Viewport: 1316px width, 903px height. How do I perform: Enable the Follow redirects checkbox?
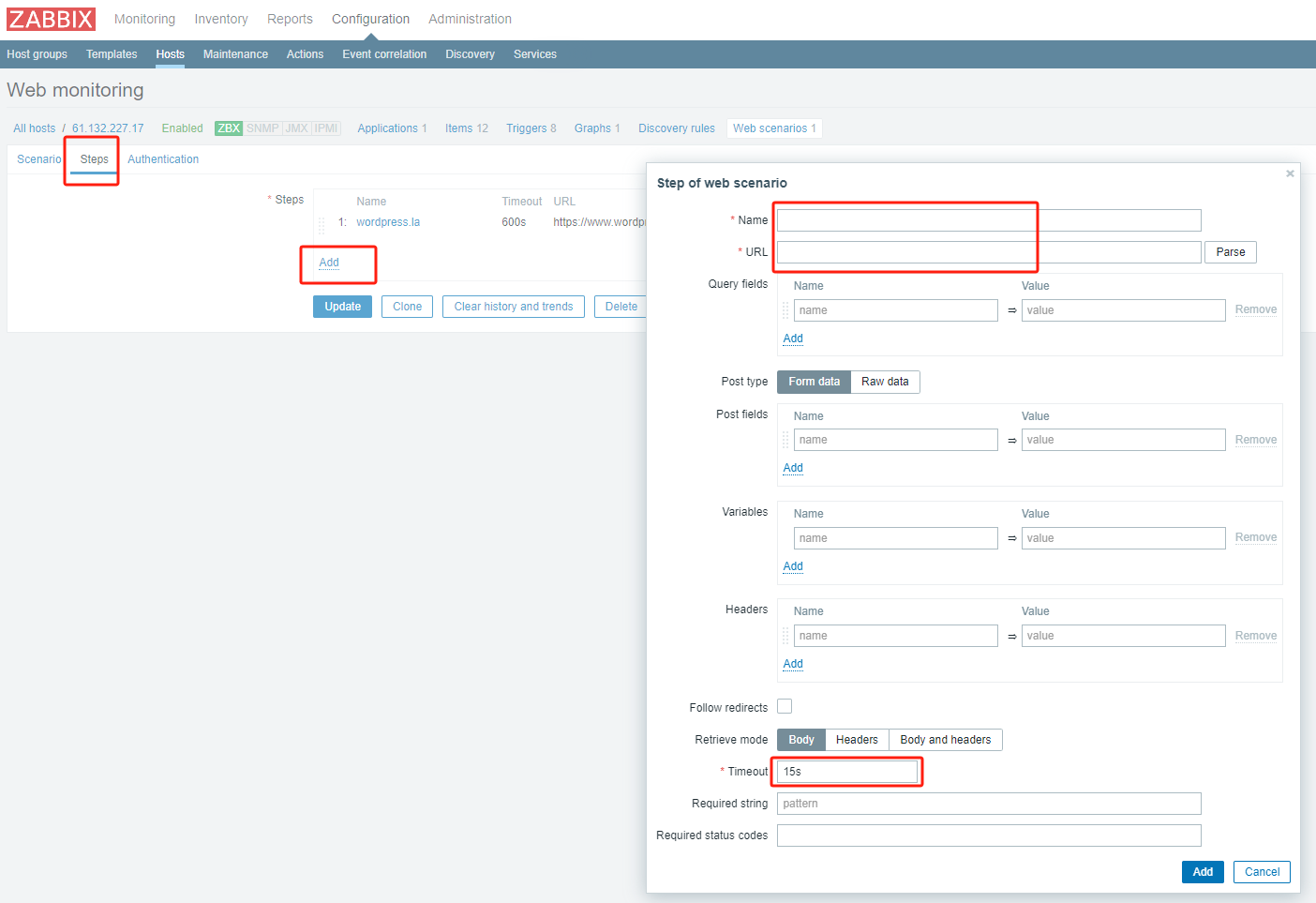[785, 707]
